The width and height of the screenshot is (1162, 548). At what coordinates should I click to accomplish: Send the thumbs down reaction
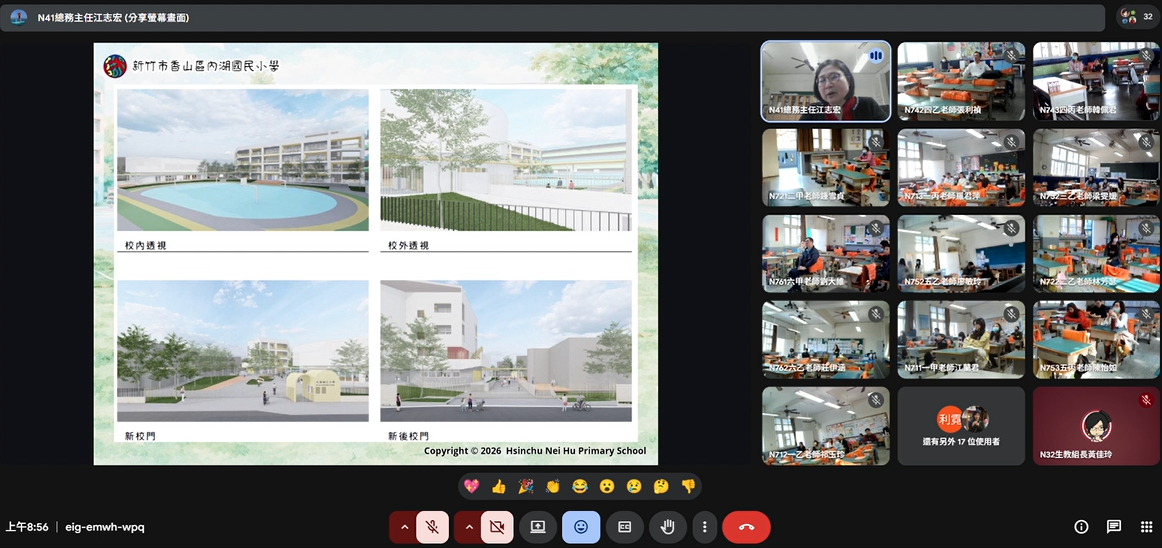click(x=688, y=487)
